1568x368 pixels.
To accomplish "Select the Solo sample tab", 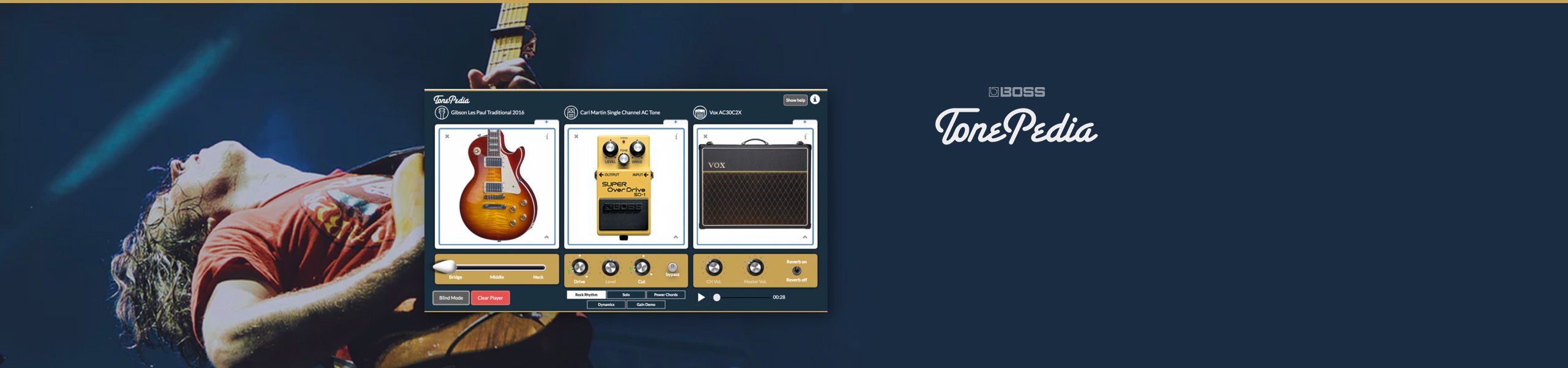I will point(626,295).
